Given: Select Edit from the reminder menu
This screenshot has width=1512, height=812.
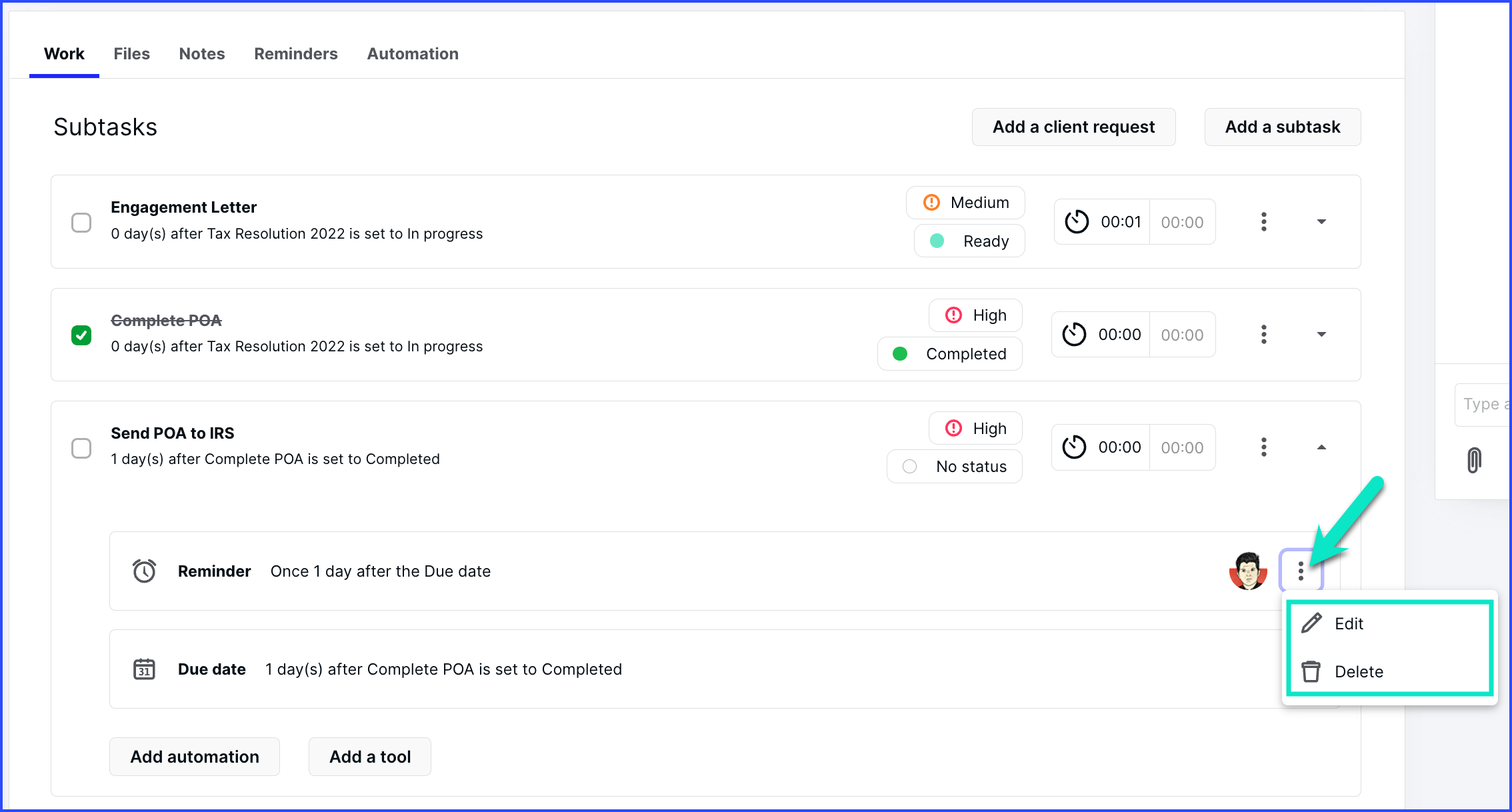Looking at the screenshot, I should (x=1389, y=623).
